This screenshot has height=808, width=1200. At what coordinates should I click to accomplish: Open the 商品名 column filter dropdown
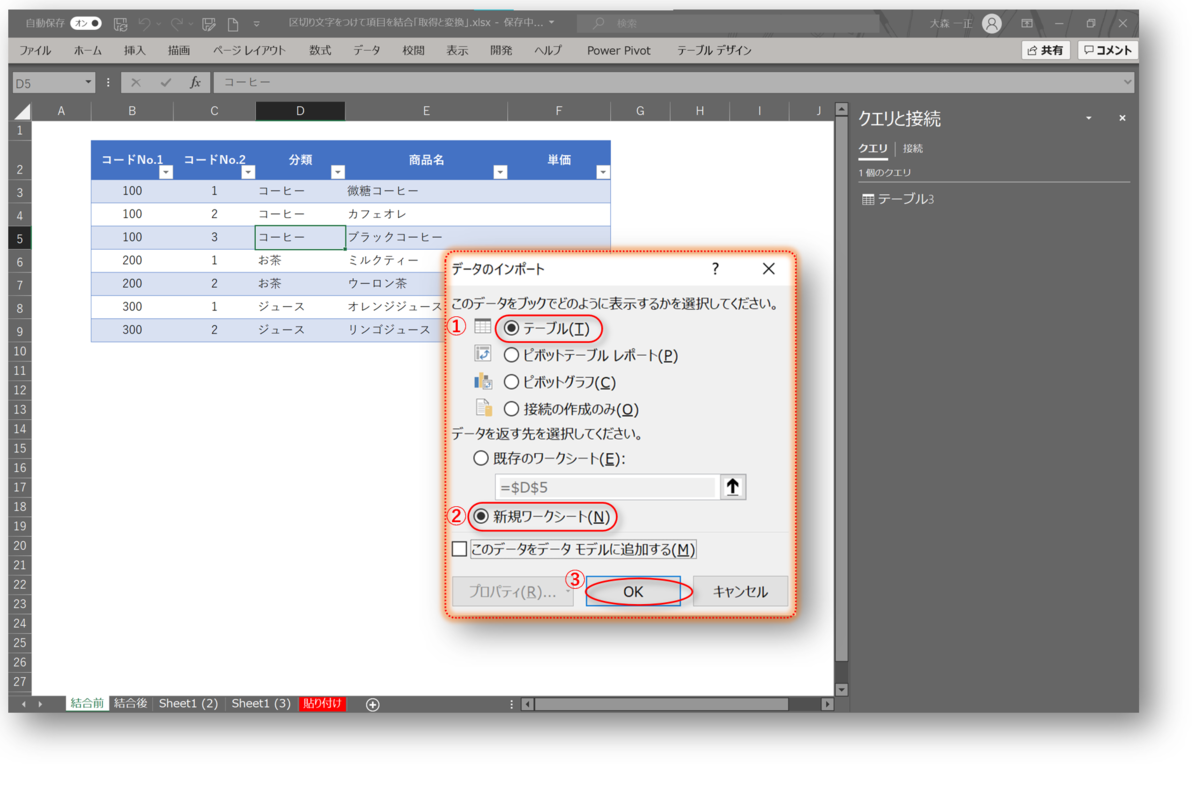click(500, 172)
